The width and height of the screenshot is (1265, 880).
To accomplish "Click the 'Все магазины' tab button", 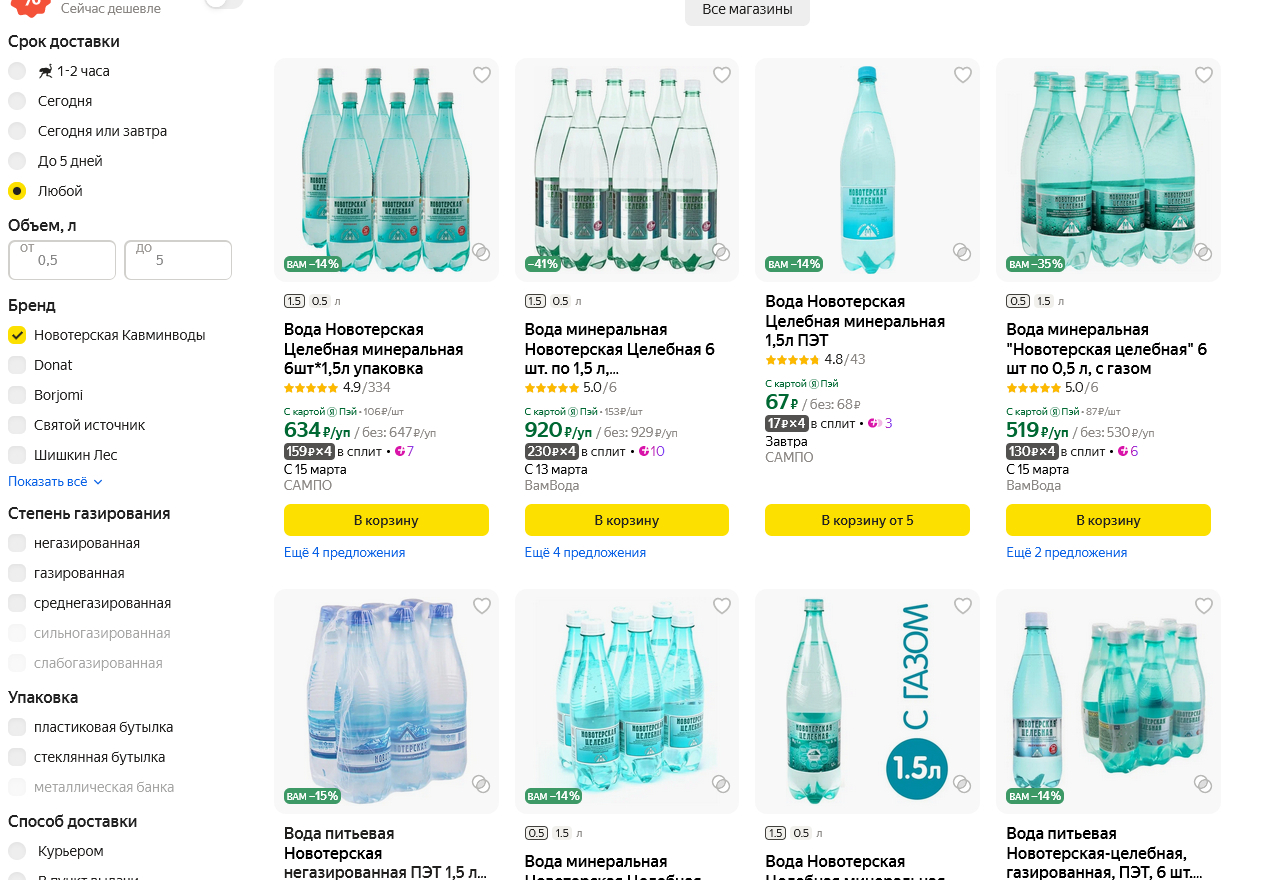I will click(747, 10).
